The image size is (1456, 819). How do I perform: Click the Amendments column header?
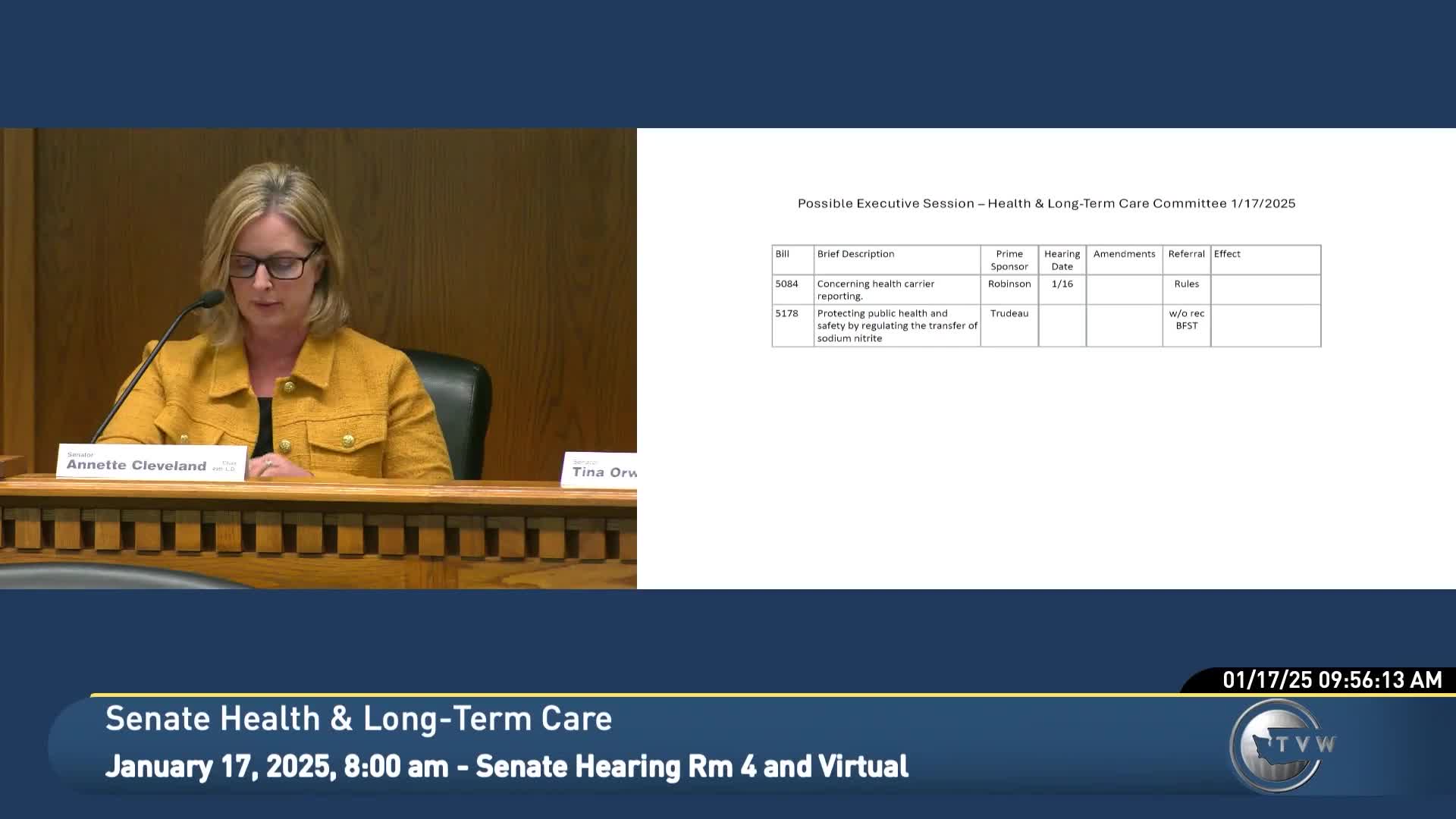[x=1124, y=254]
